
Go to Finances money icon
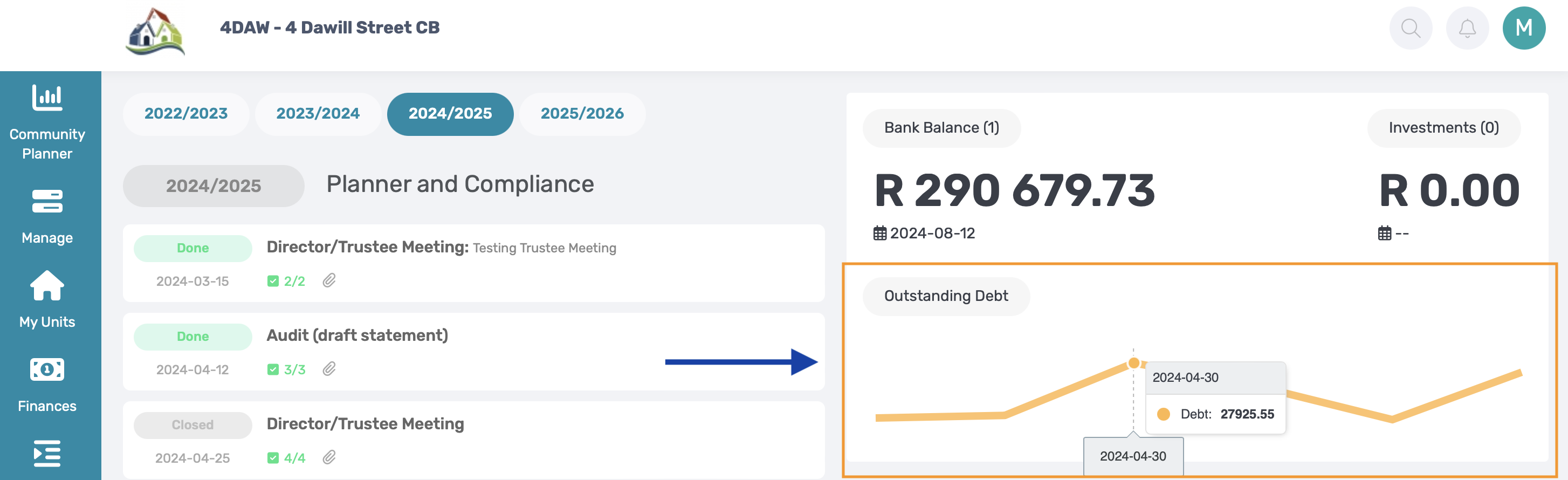point(47,370)
